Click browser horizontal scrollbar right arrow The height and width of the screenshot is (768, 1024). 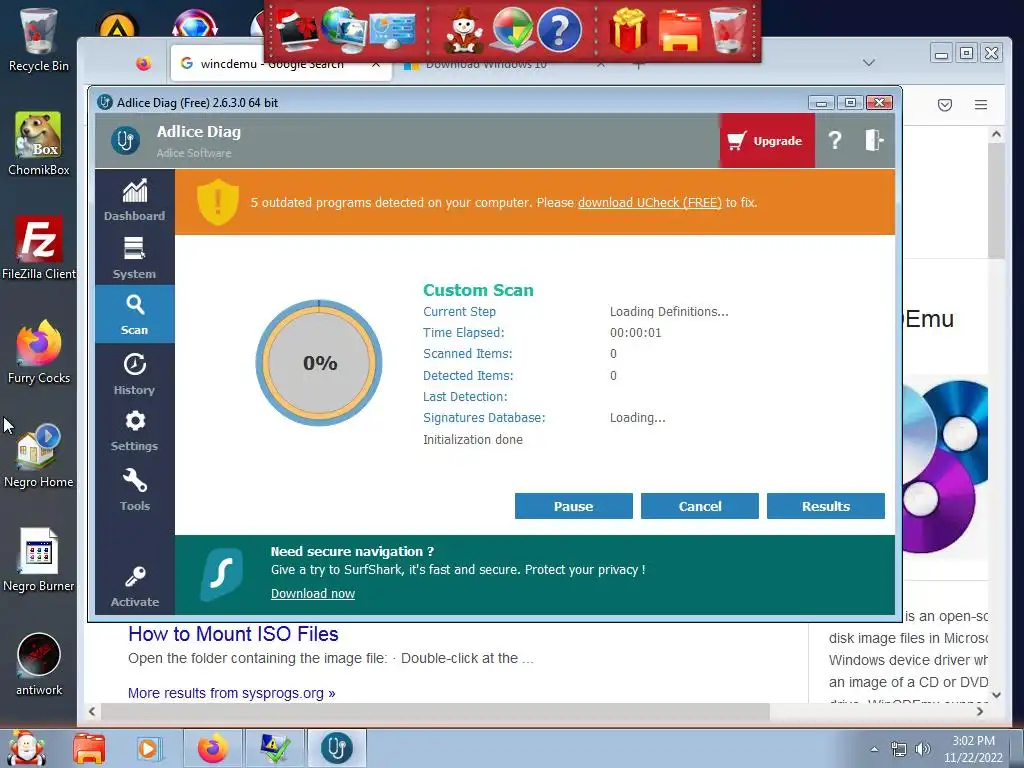point(980,711)
